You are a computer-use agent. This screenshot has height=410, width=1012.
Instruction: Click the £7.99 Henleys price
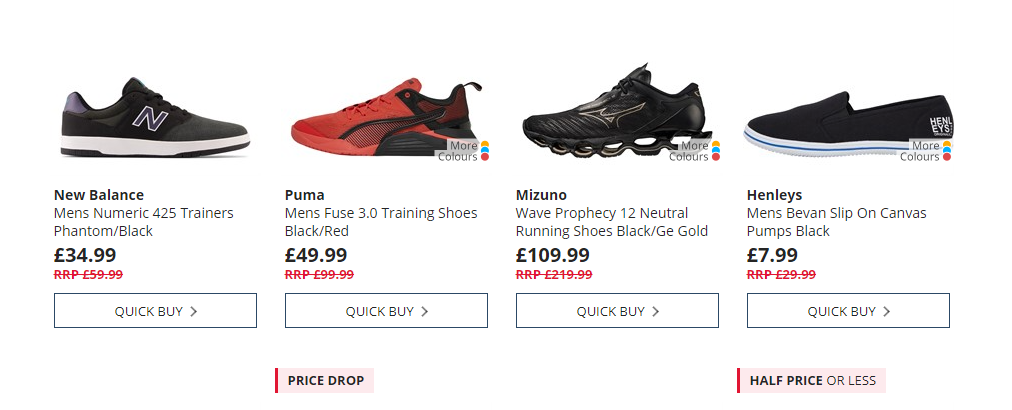pyautogui.click(x=772, y=255)
